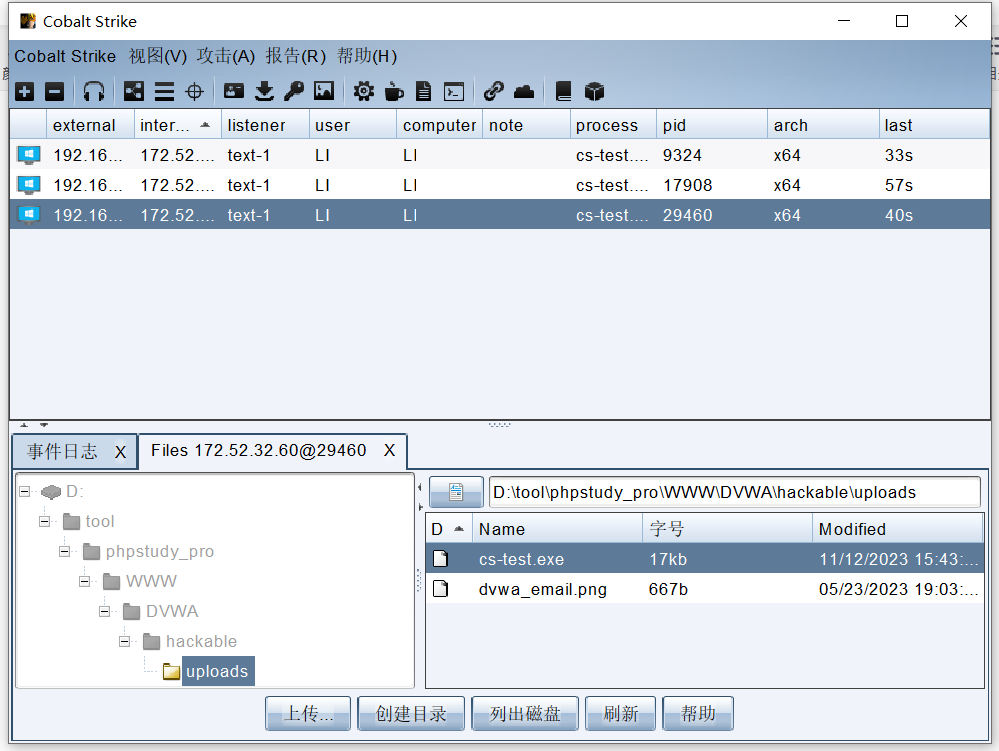This screenshot has width=999, height=751.
Task: Close the Files 172.52.32.60@29460 tab
Action: [390, 450]
